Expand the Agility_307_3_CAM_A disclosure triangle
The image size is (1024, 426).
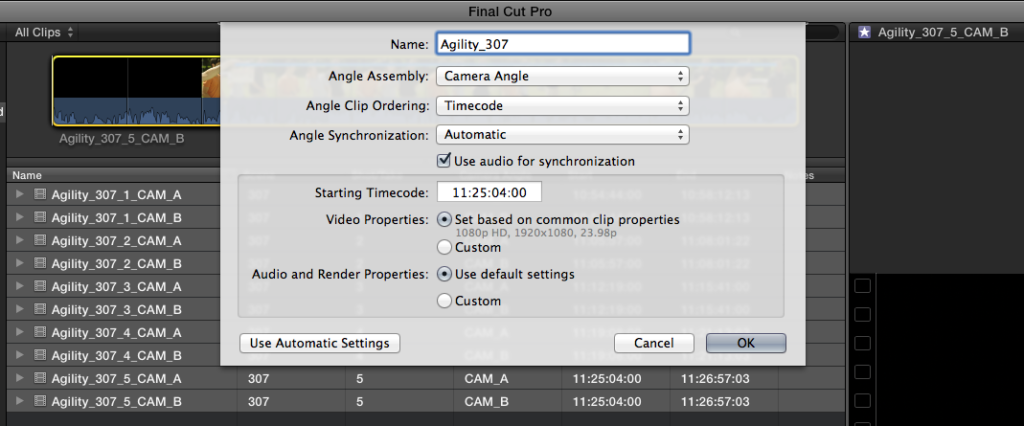(x=20, y=286)
